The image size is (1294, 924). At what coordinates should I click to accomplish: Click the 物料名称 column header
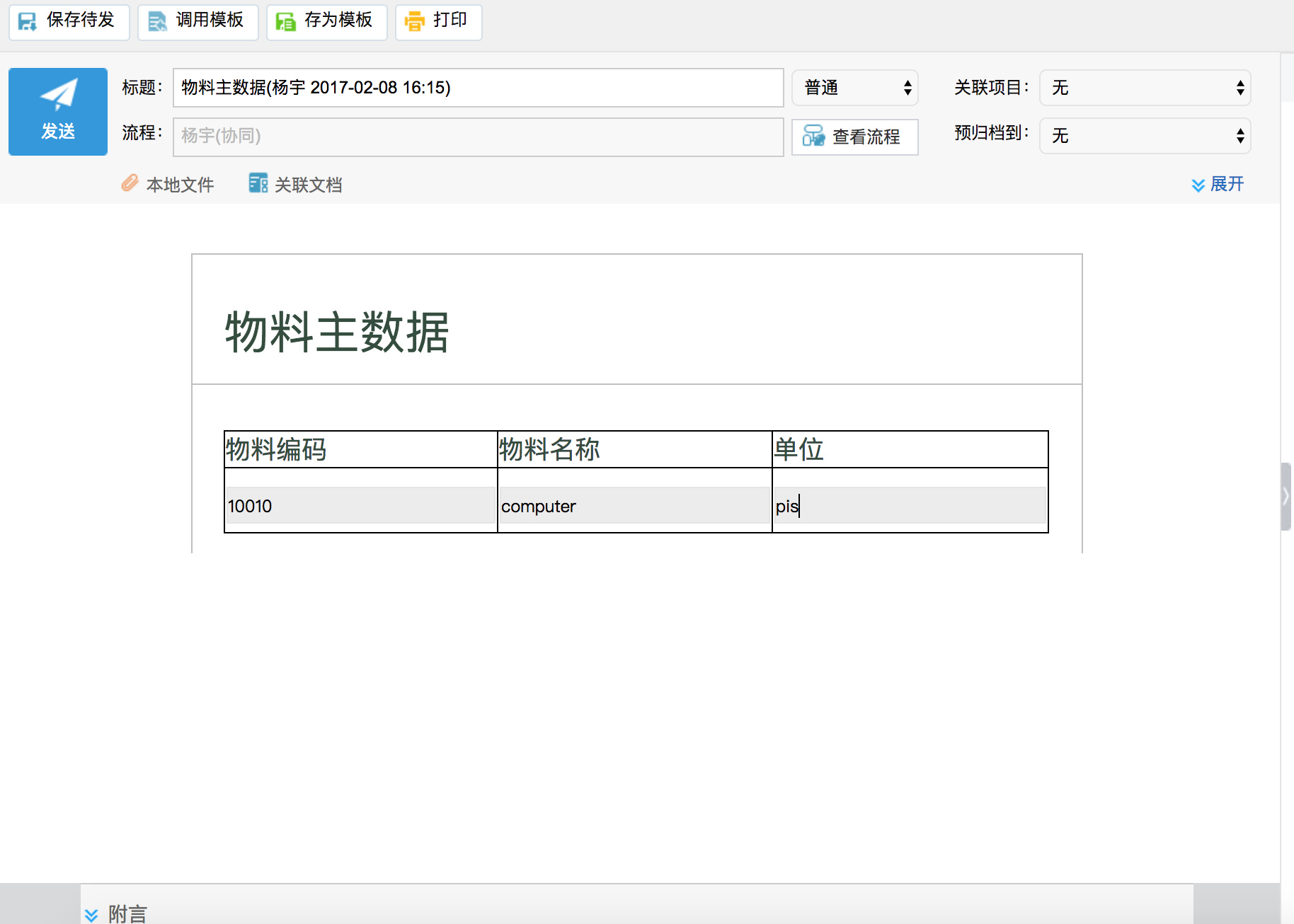point(549,449)
